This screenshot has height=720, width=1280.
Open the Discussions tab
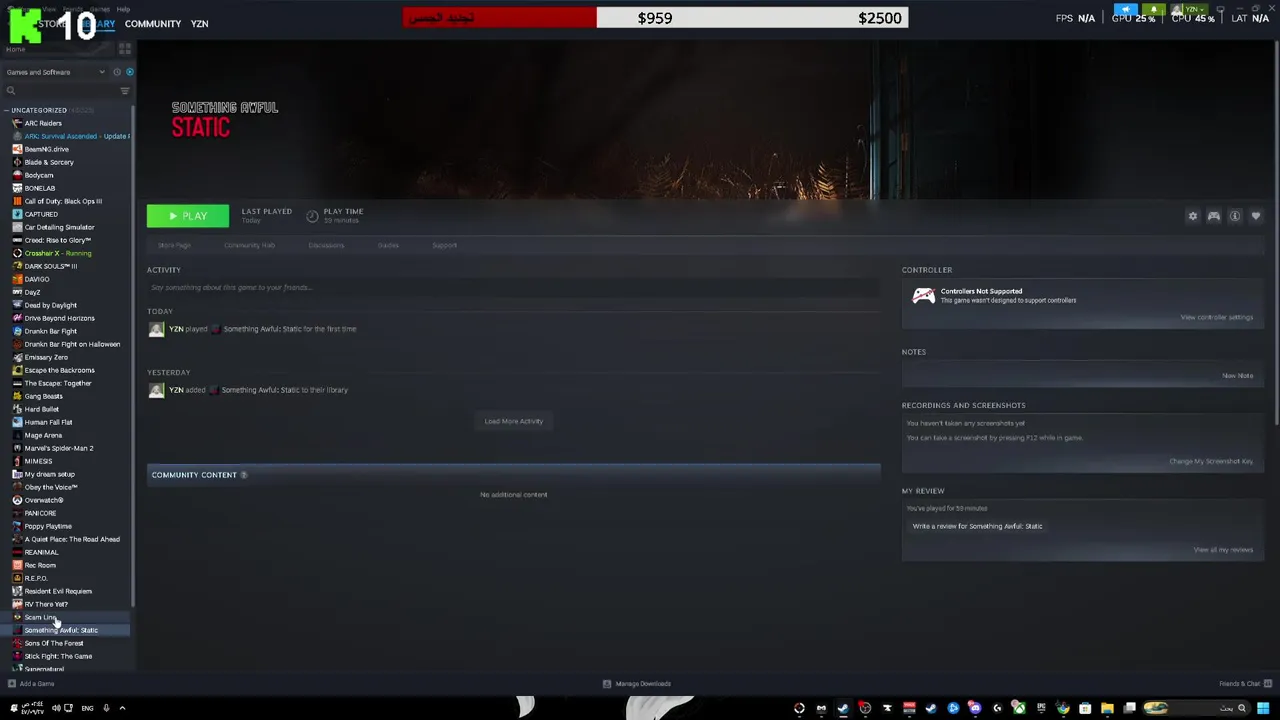click(x=326, y=245)
